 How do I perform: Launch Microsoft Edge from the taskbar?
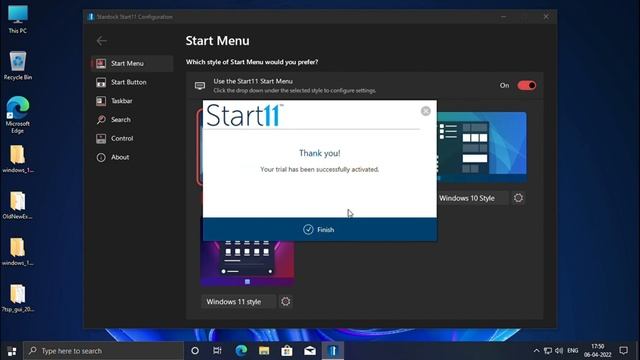pyautogui.click(x=241, y=351)
